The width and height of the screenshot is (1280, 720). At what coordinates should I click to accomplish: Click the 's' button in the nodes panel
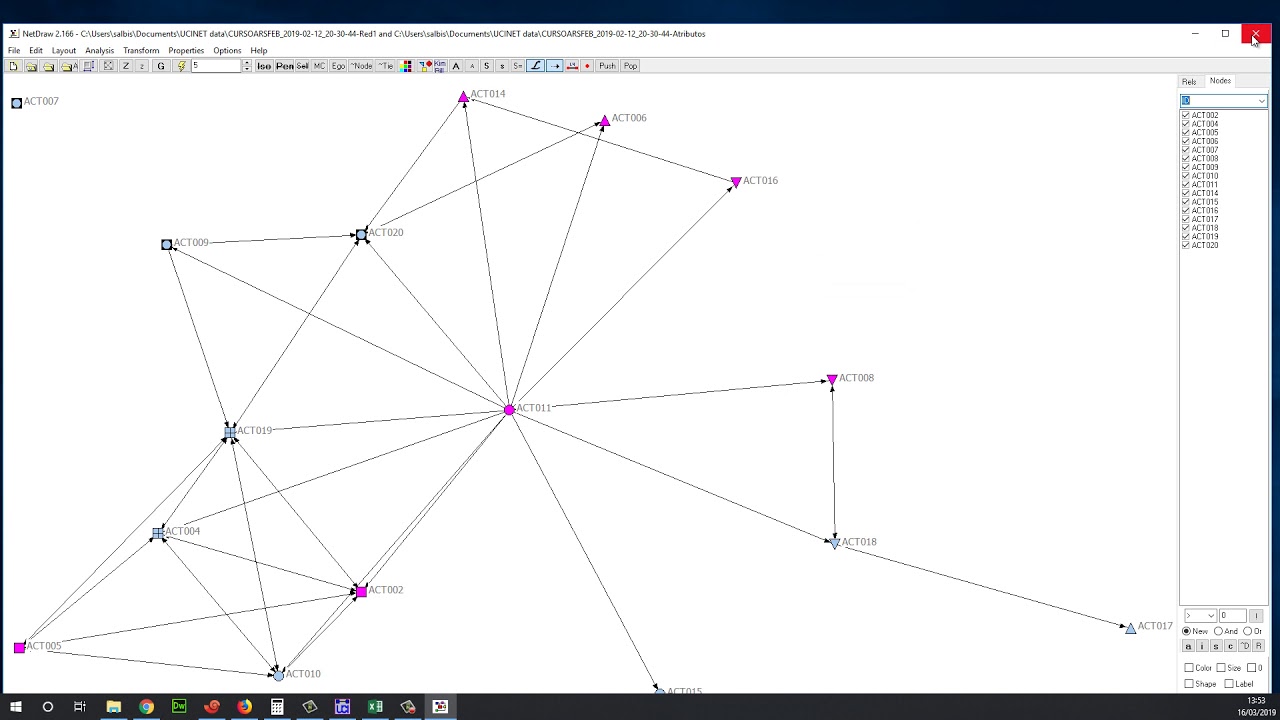pyautogui.click(x=1216, y=646)
